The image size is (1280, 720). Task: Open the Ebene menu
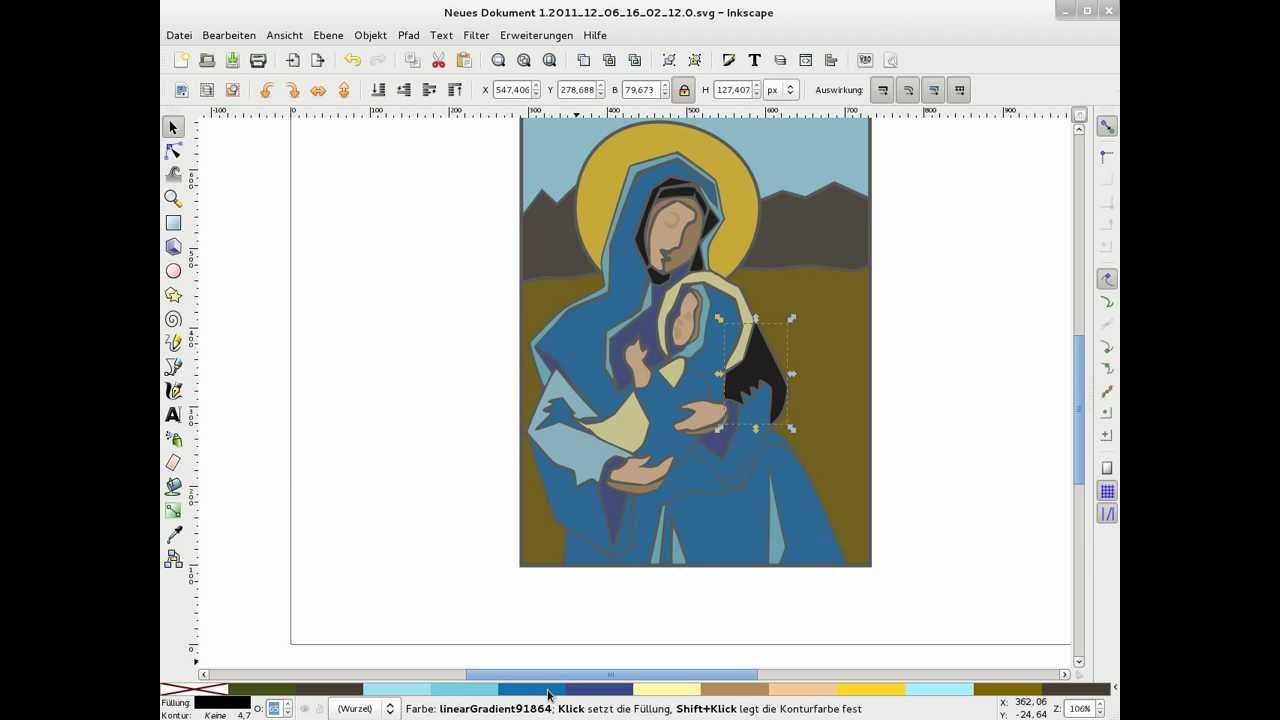pyautogui.click(x=328, y=35)
